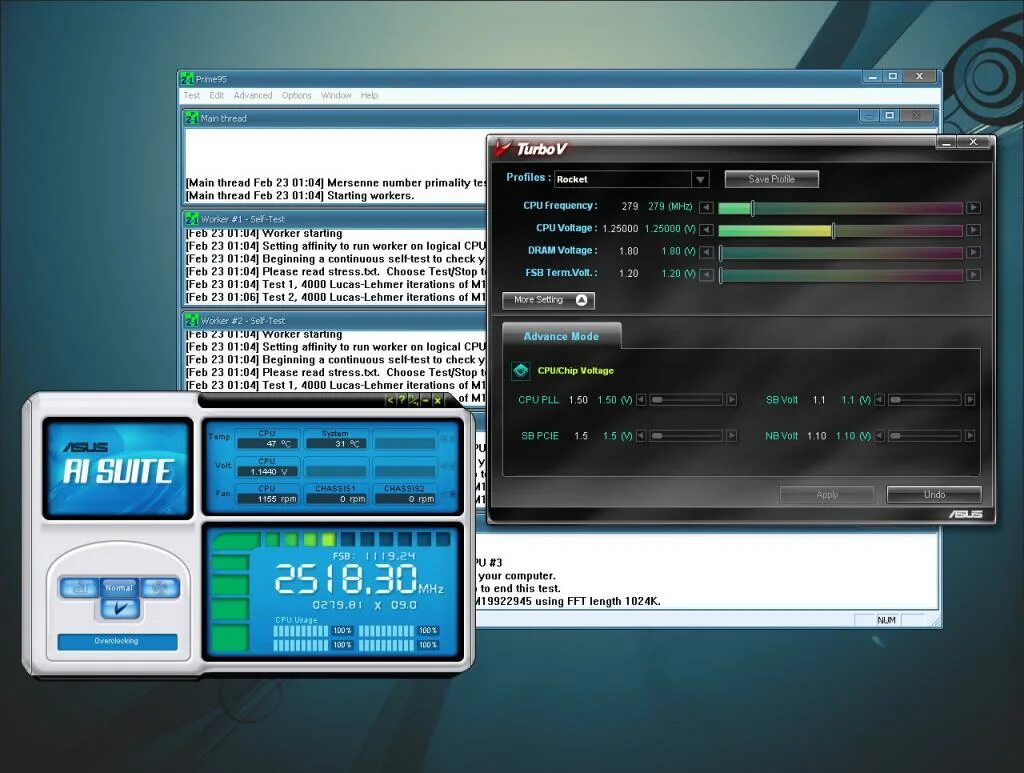1024x773 pixels.
Task: Click the CPU/Chip Voltage chip icon
Action: click(520, 370)
